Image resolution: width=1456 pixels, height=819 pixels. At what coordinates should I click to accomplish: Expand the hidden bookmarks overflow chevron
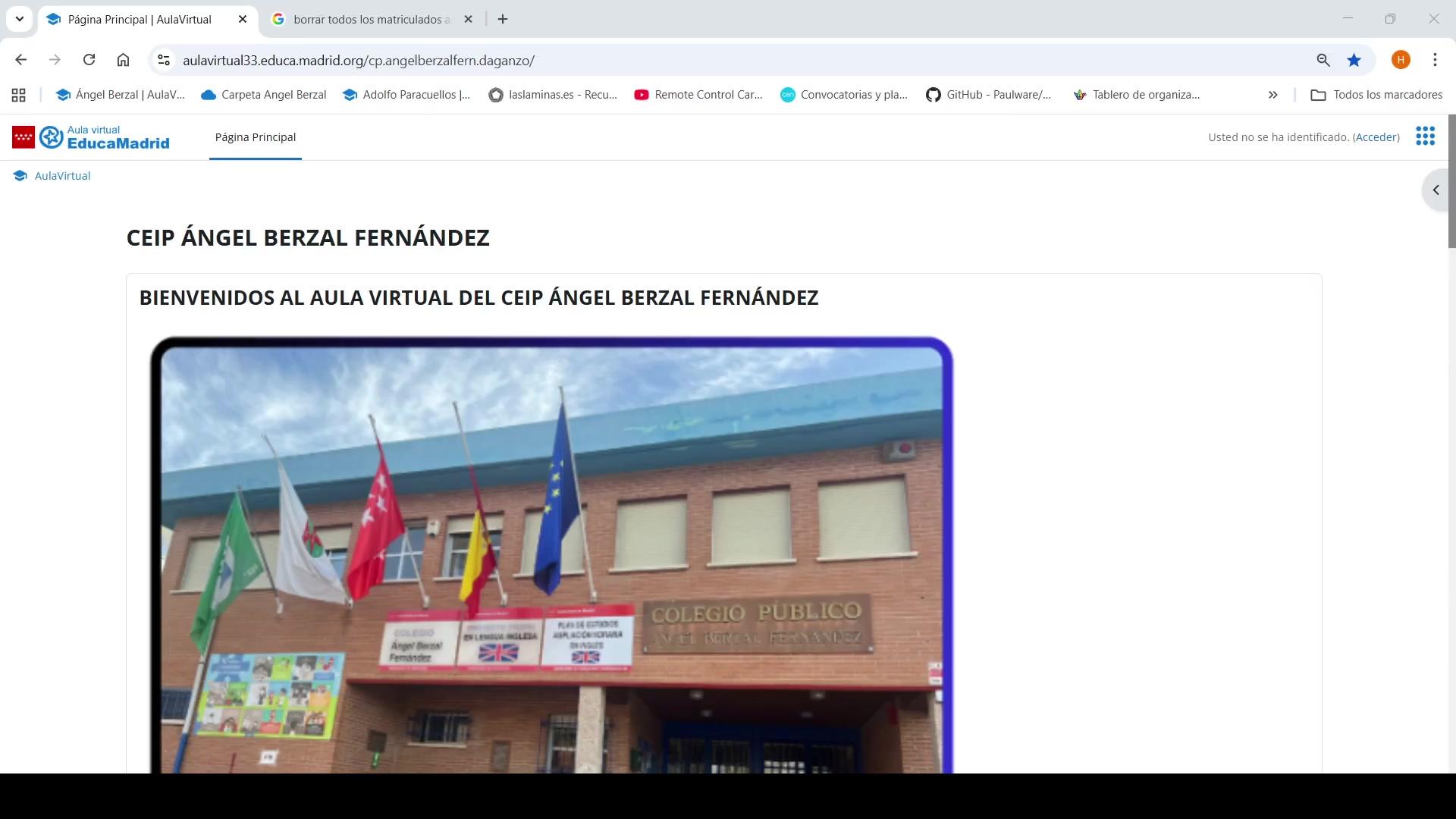1272,95
